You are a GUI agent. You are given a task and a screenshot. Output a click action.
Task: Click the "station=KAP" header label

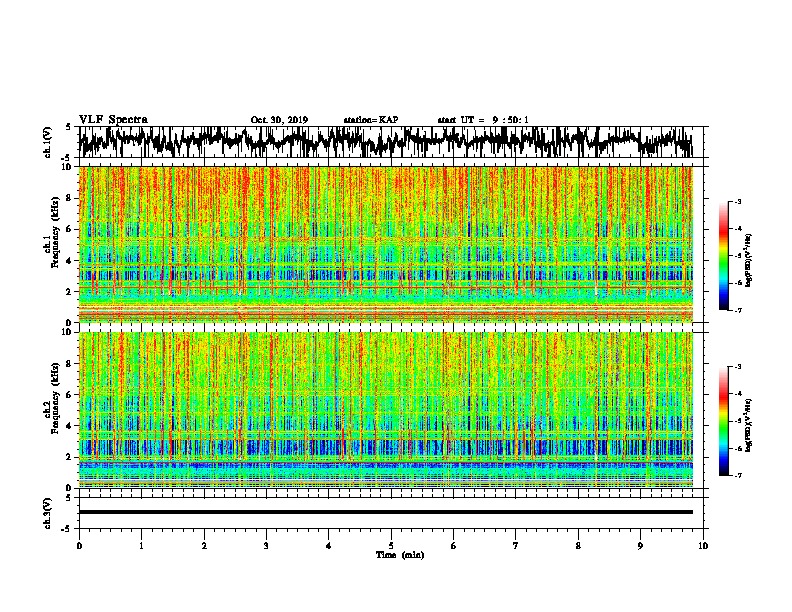coord(371,120)
